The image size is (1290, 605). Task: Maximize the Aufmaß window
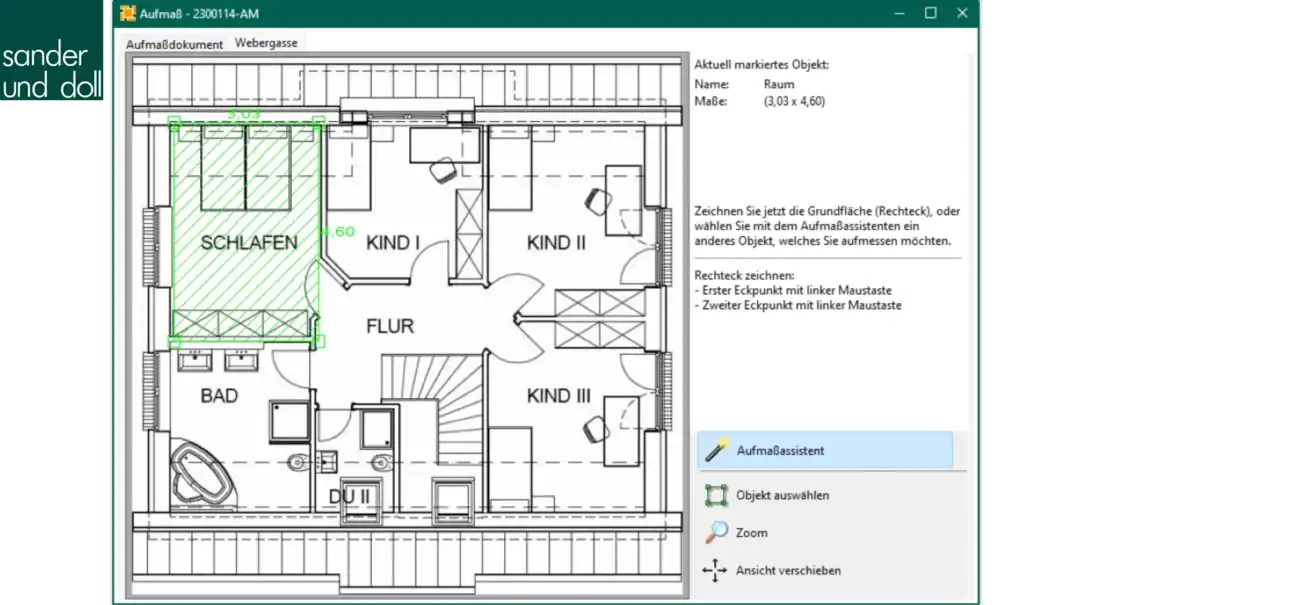click(x=930, y=13)
